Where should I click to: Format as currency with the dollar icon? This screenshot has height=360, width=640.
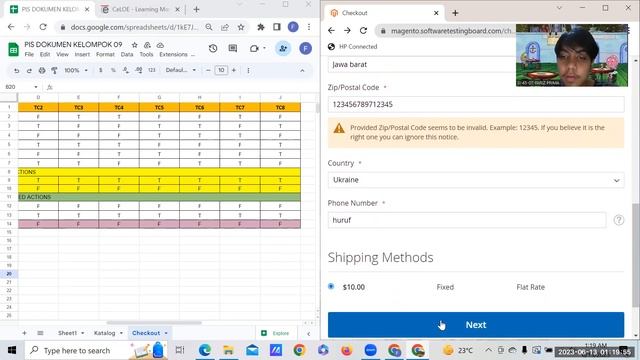pos(100,70)
